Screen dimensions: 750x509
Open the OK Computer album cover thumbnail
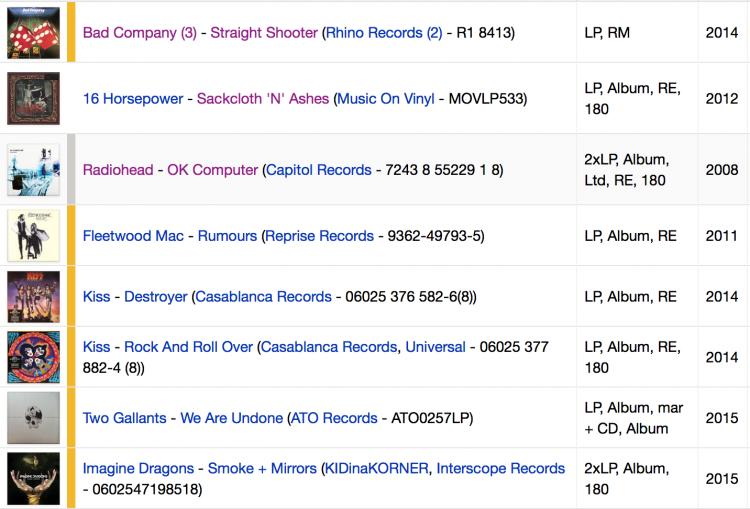coord(33,169)
